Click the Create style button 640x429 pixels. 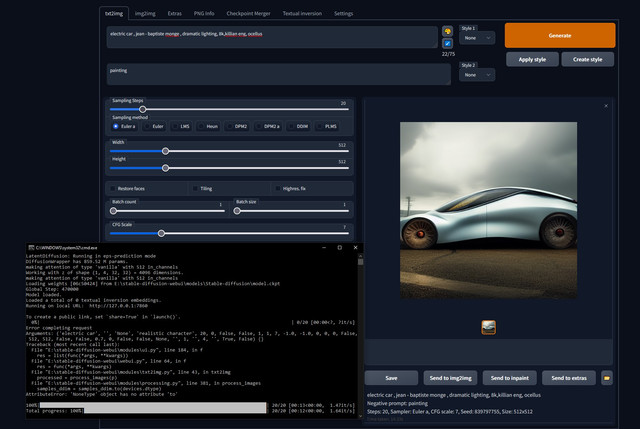click(587, 60)
